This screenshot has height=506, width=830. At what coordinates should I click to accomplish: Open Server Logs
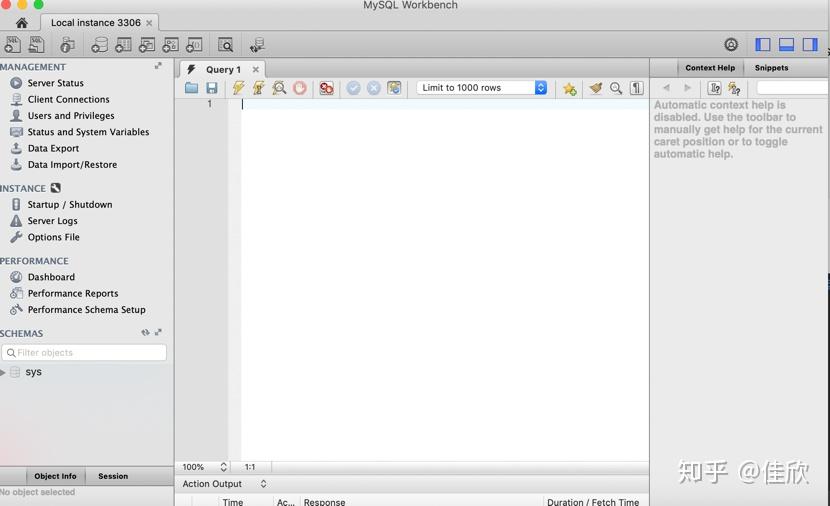[52, 221]
